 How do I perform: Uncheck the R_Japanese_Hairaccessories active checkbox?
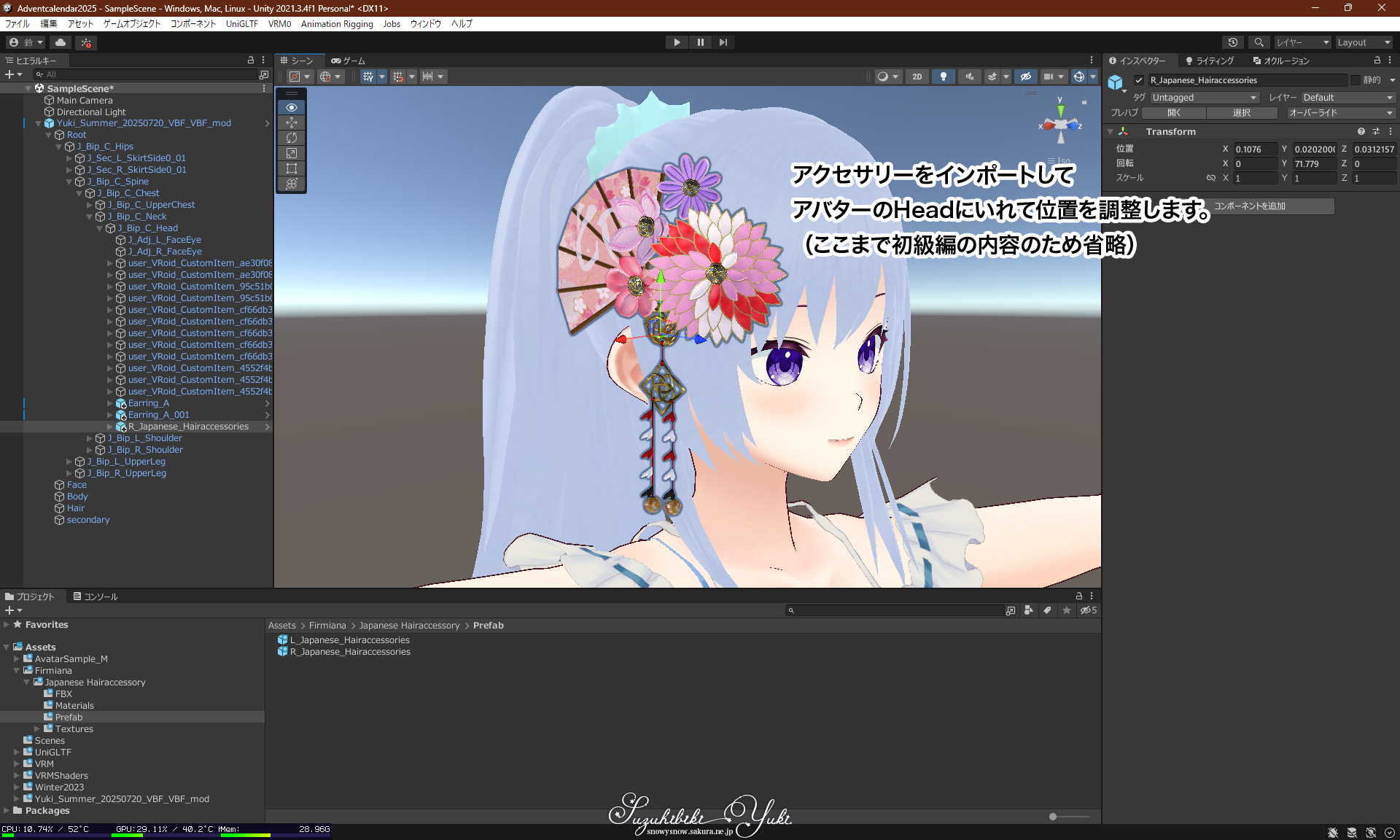click(1138, 80)
